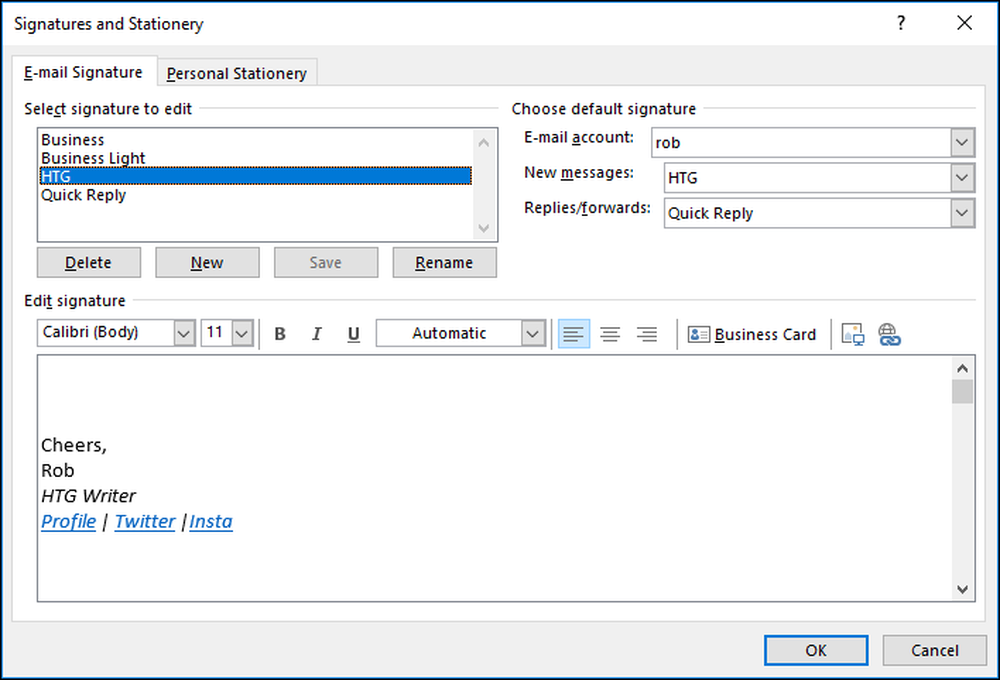
Task: Toggle Bold formatting in signature editor
Action: [279, 334]
